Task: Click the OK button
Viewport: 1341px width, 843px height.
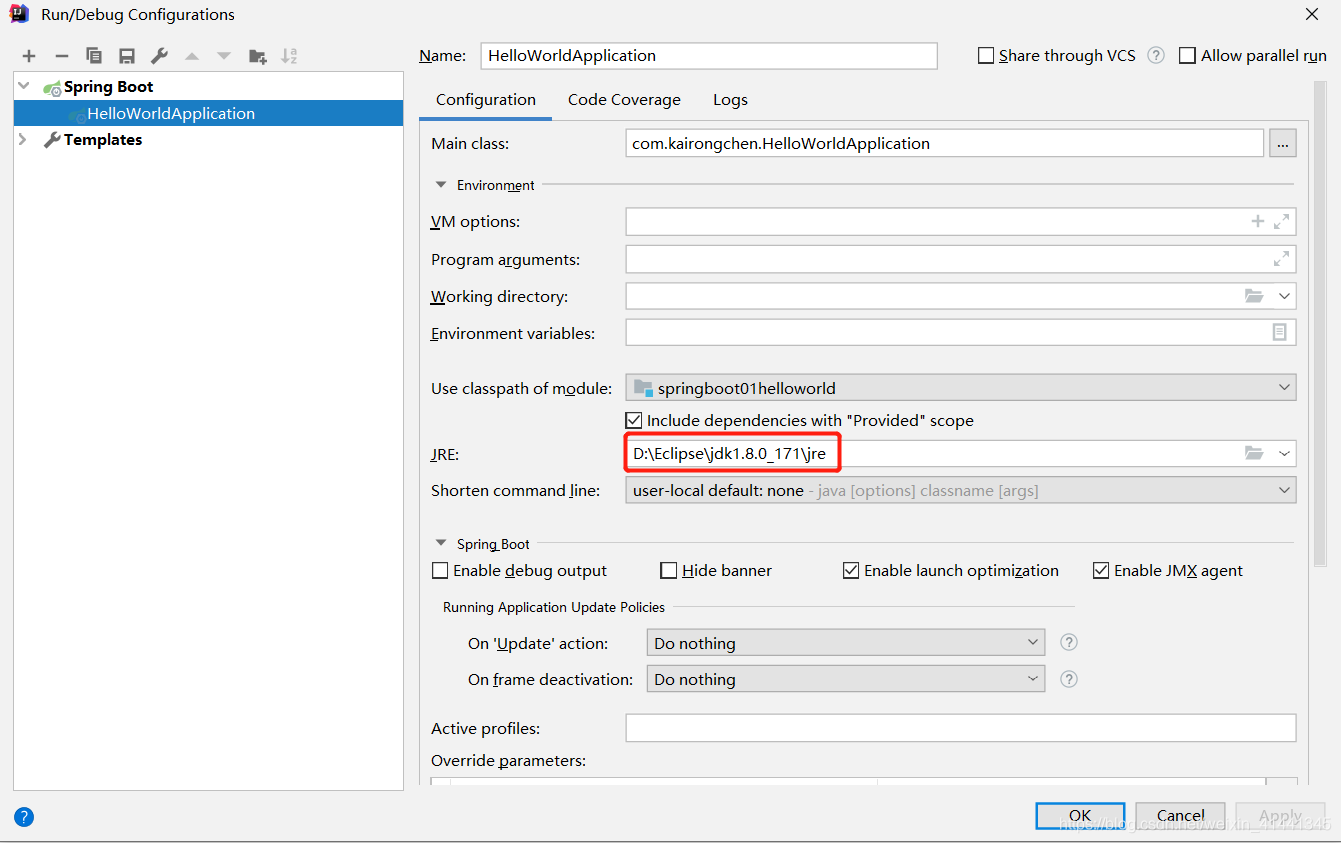Action: point(1080,815)
